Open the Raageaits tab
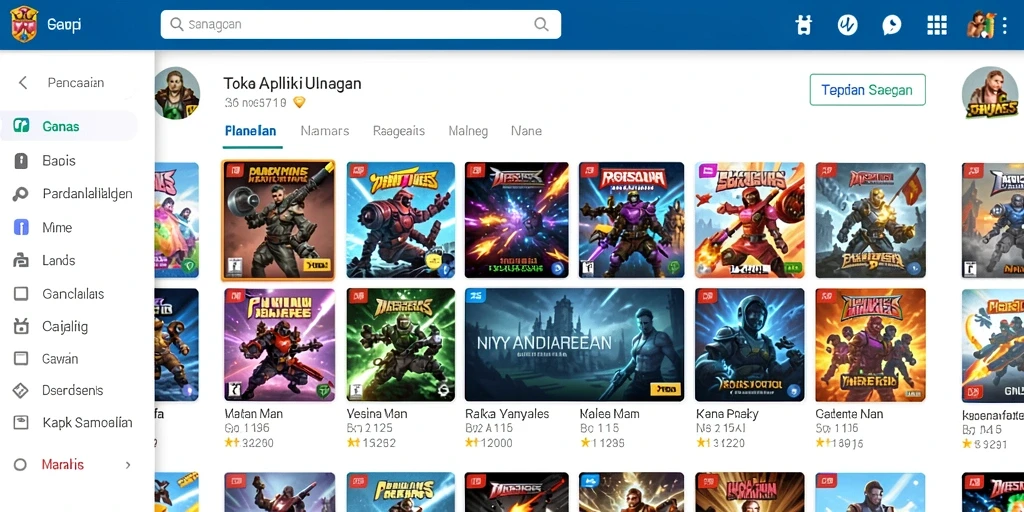The height and width of the screenshot is (512, 1024). 399,131
